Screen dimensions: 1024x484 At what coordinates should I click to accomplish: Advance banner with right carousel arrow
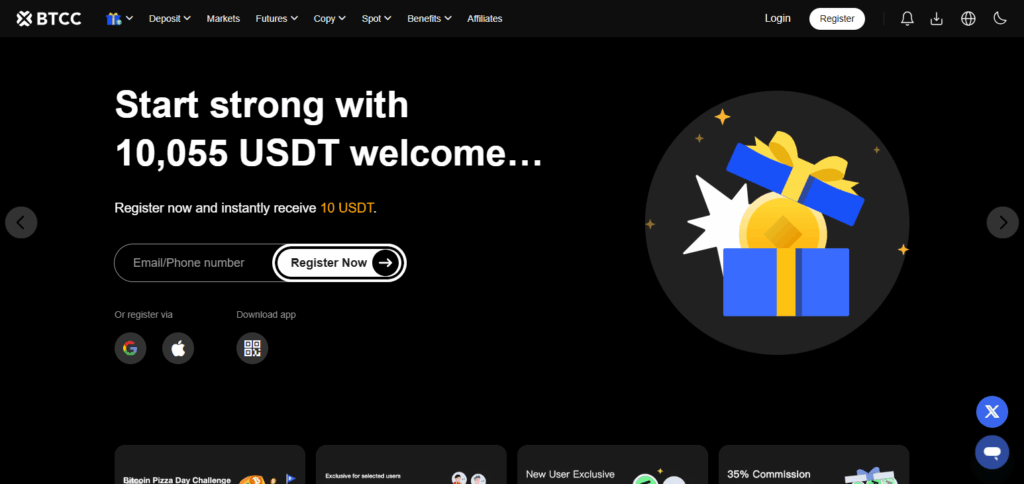pyautogui.click(x=1002, y=222)
